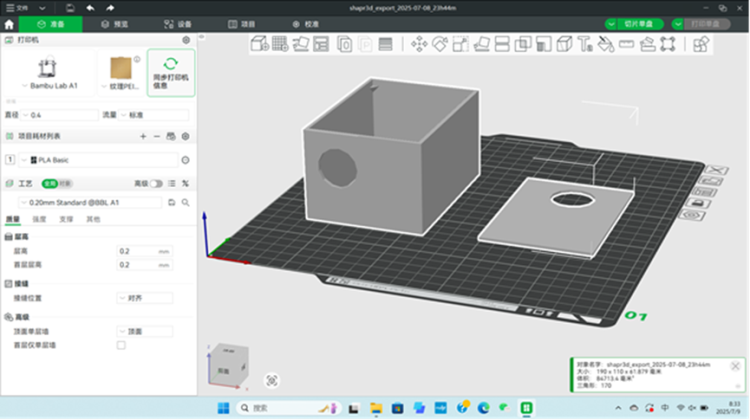Image resolution: width=750 pixels, height=420 pixels.
Task: Open the Text shape tool
Action: pyautogui.click(x=586, y=43)
